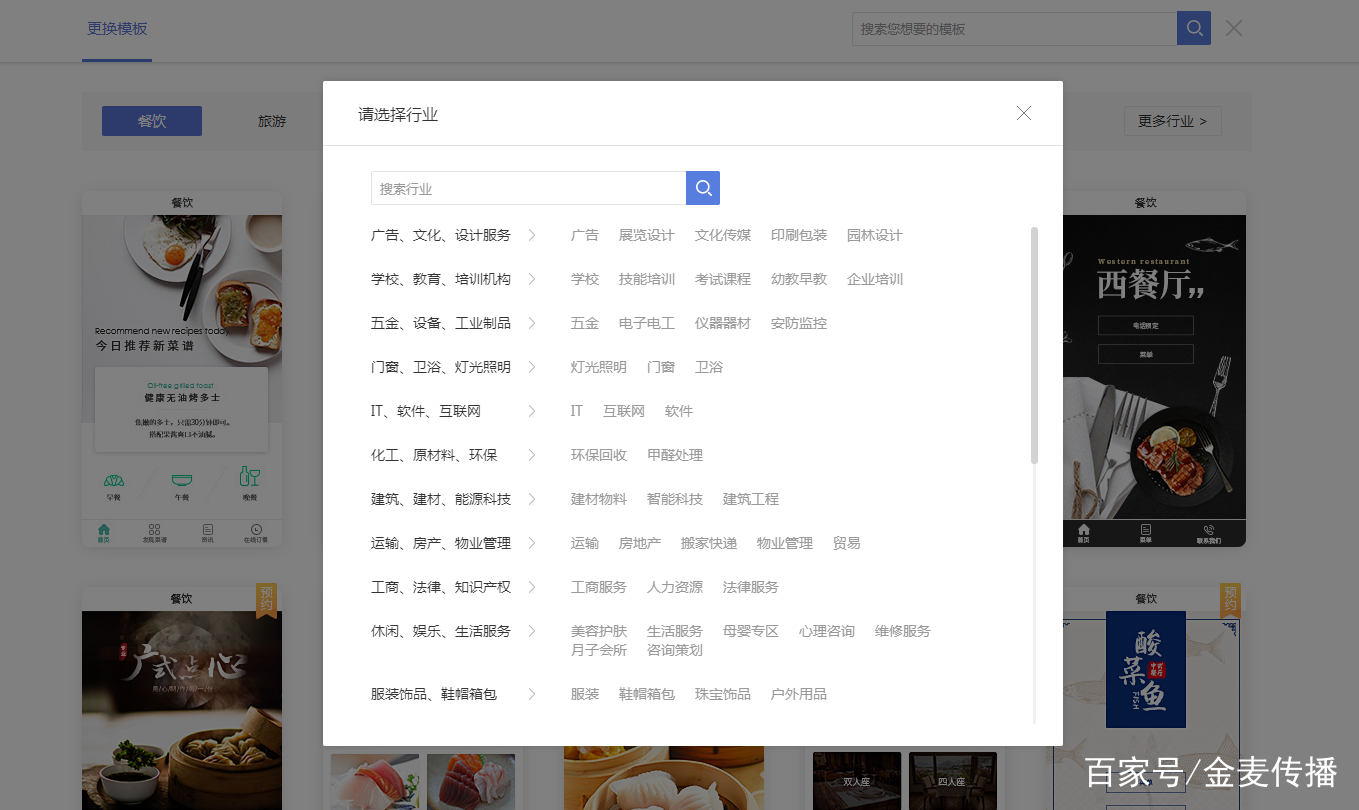Select the 早餐 croissant breakfast icon
The height and width of the screenshot is (810, 1359).
113,478
